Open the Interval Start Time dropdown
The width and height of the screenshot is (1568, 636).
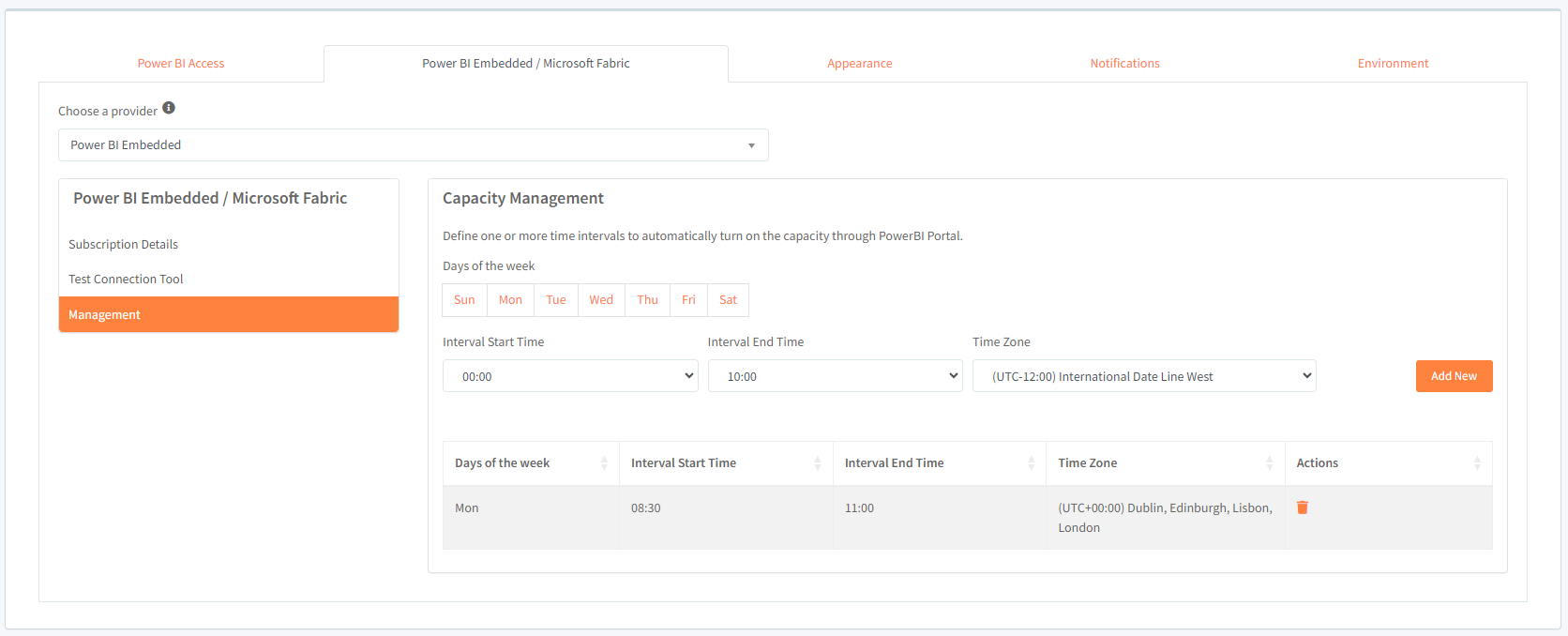pos(570,376)
